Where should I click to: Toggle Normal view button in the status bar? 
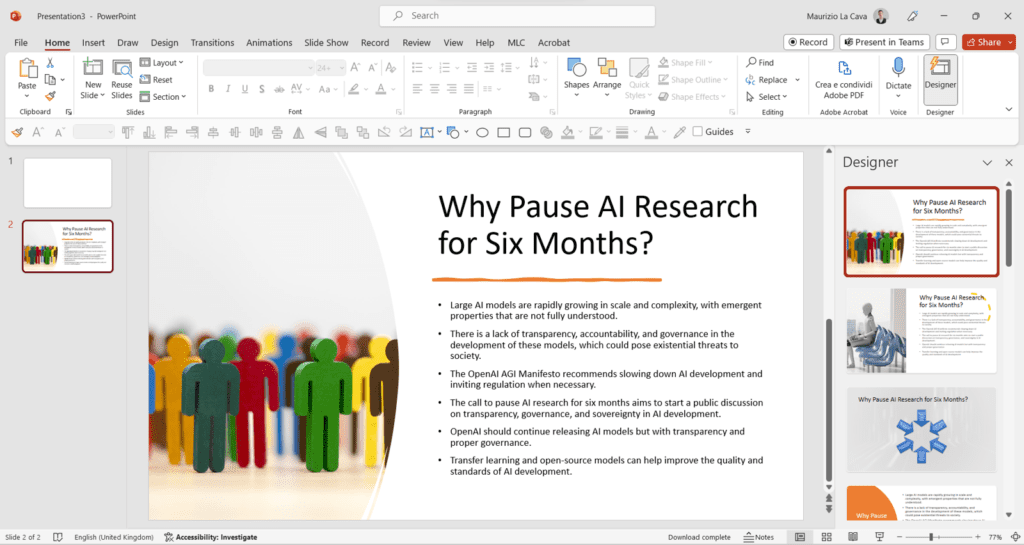[x=799, y=537]
